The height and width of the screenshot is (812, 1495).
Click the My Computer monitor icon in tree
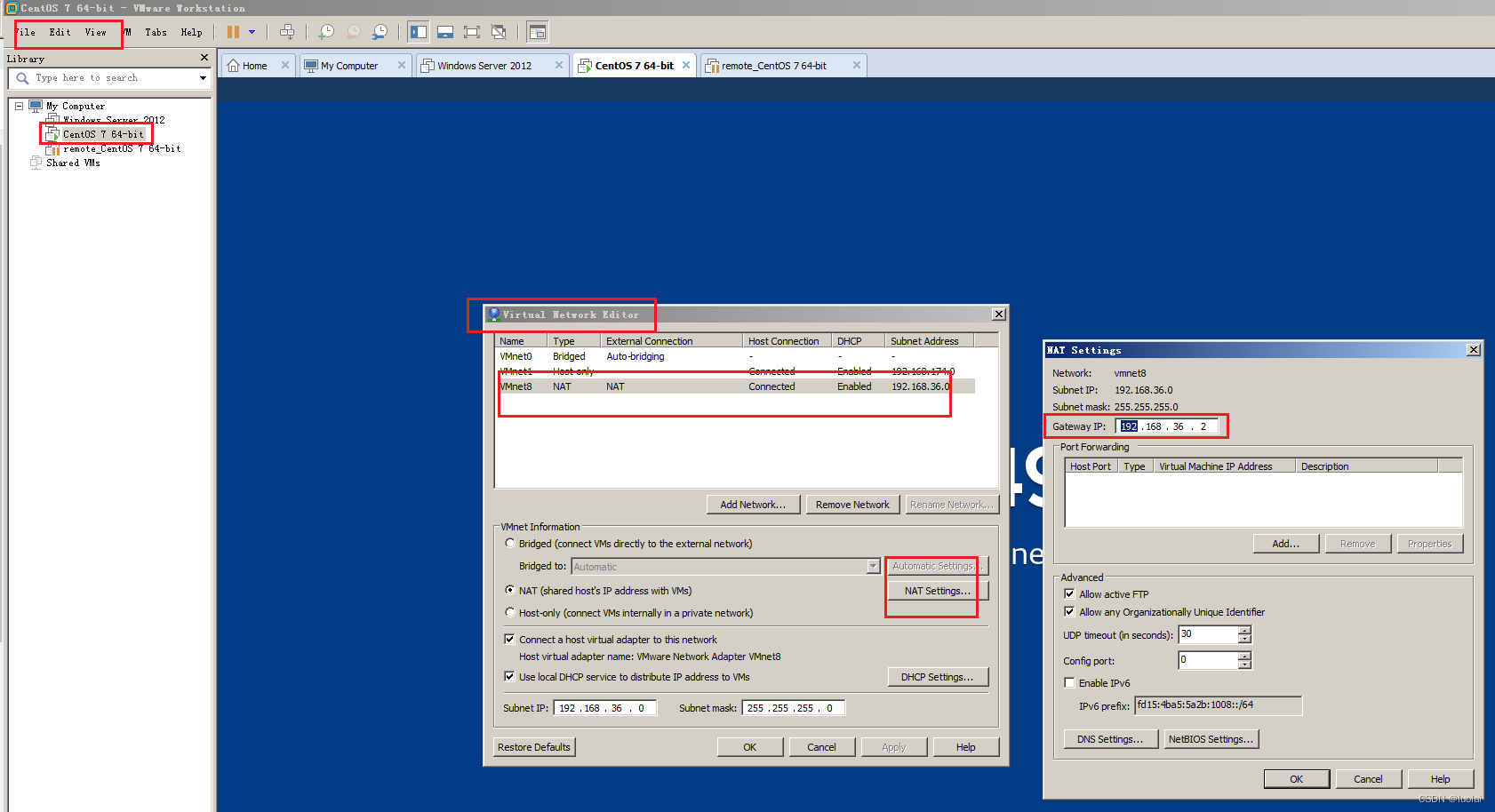[36, 106]
